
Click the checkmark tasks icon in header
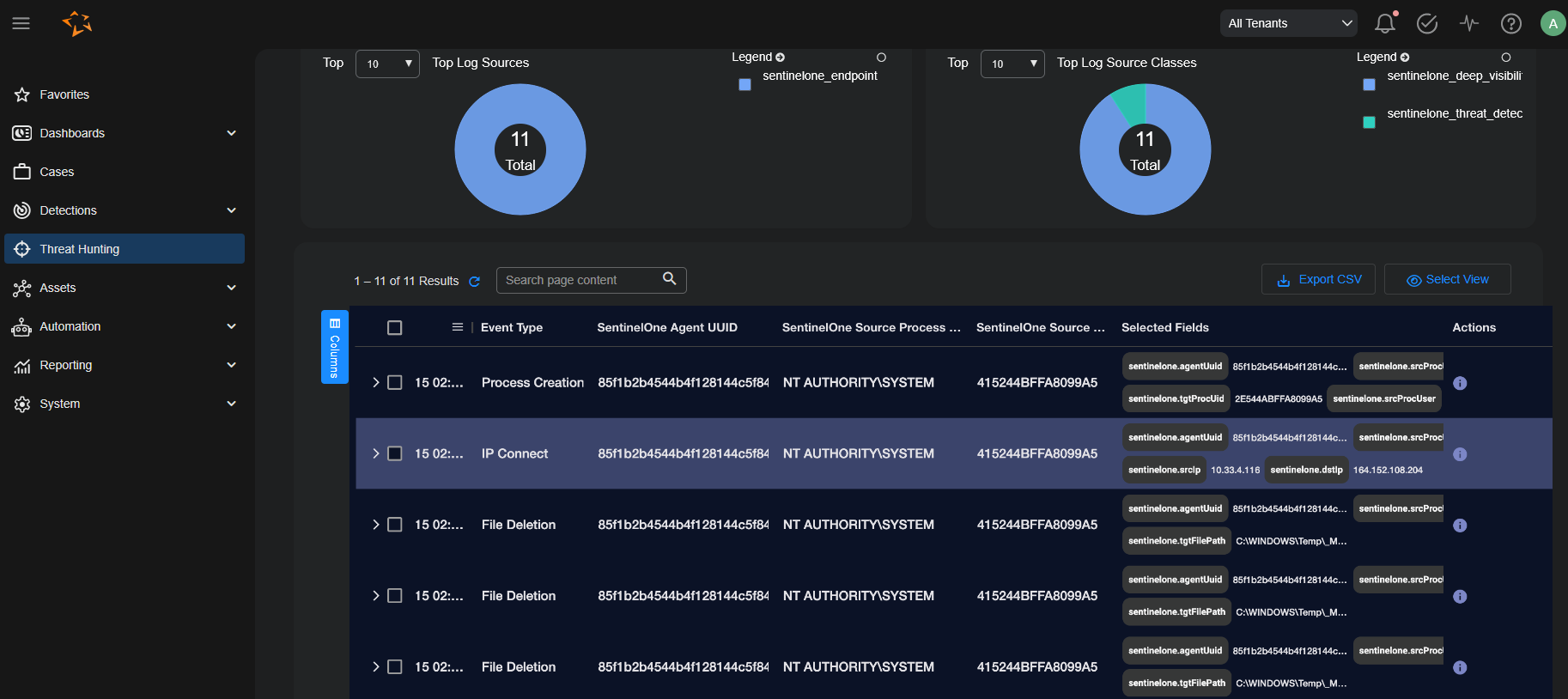(x=1426, y=23)
